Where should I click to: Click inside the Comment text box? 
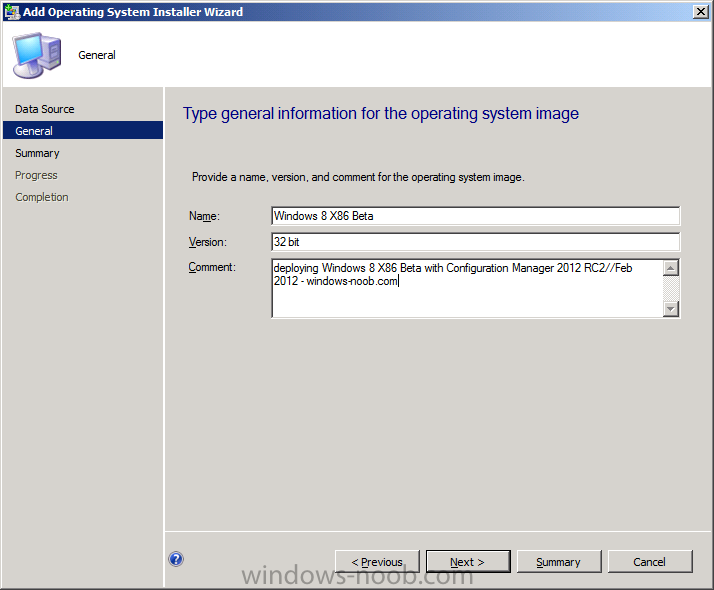467,288
